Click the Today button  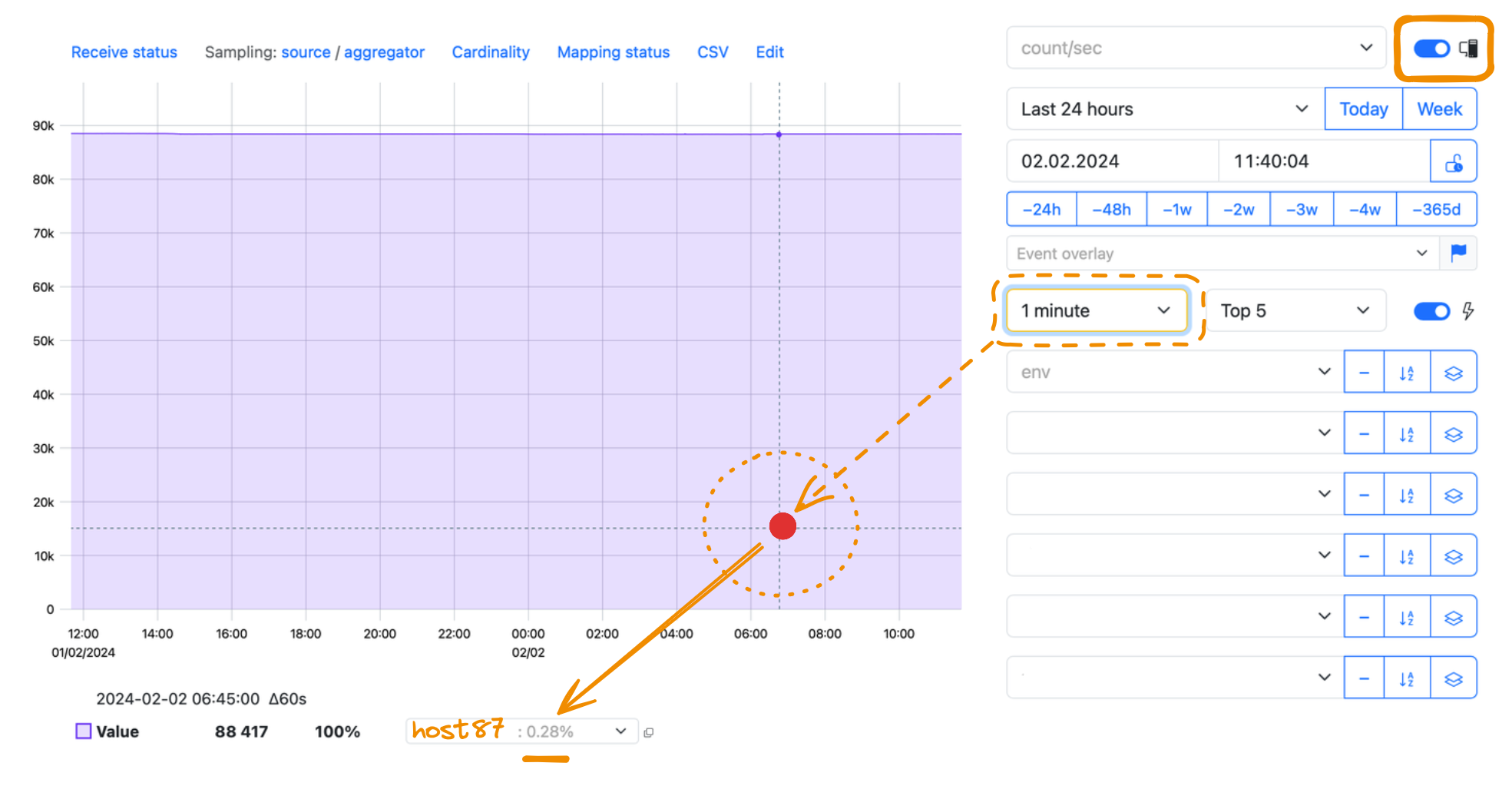click(1364, 109)
